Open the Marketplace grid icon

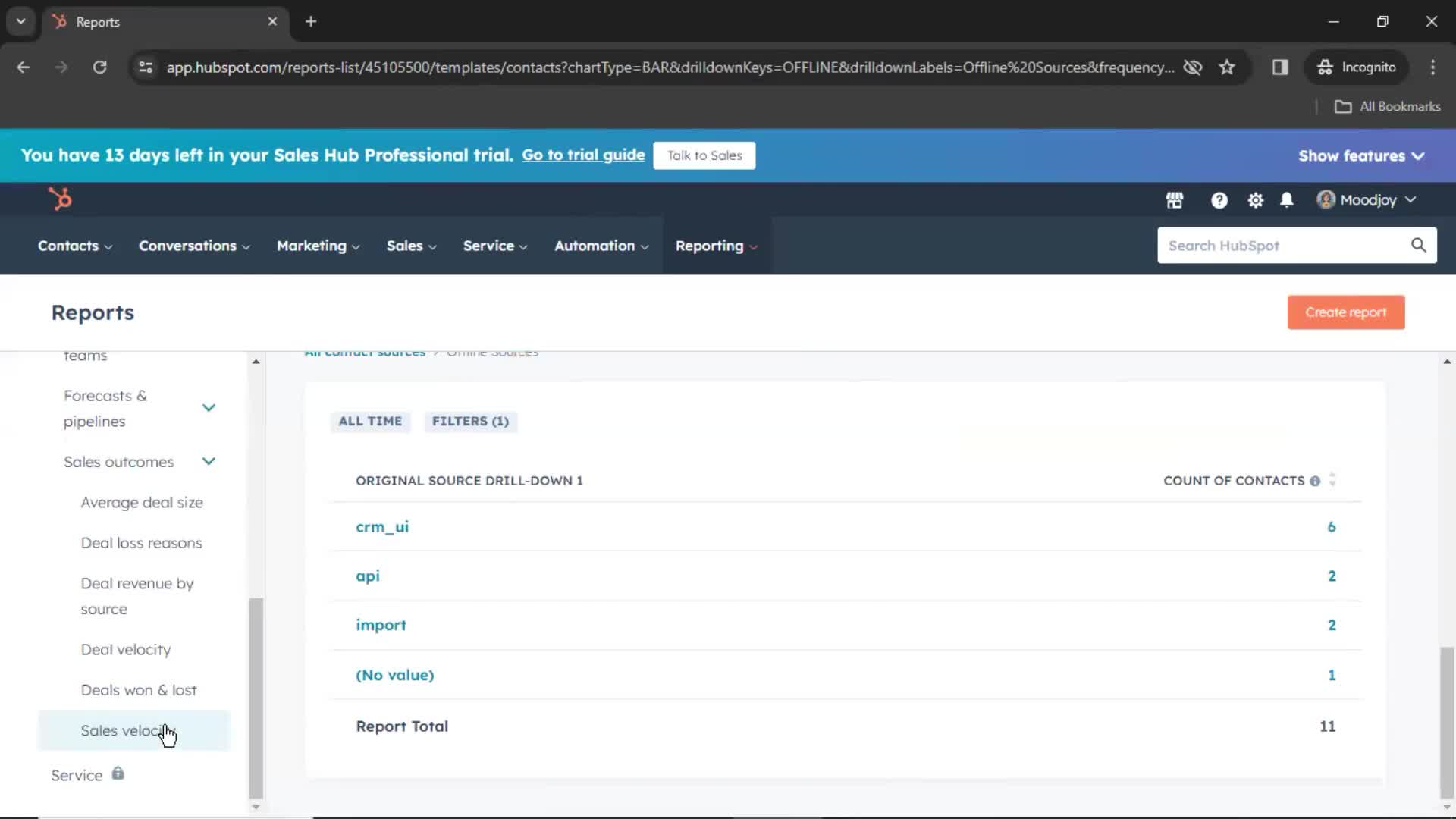point(1175,199)
